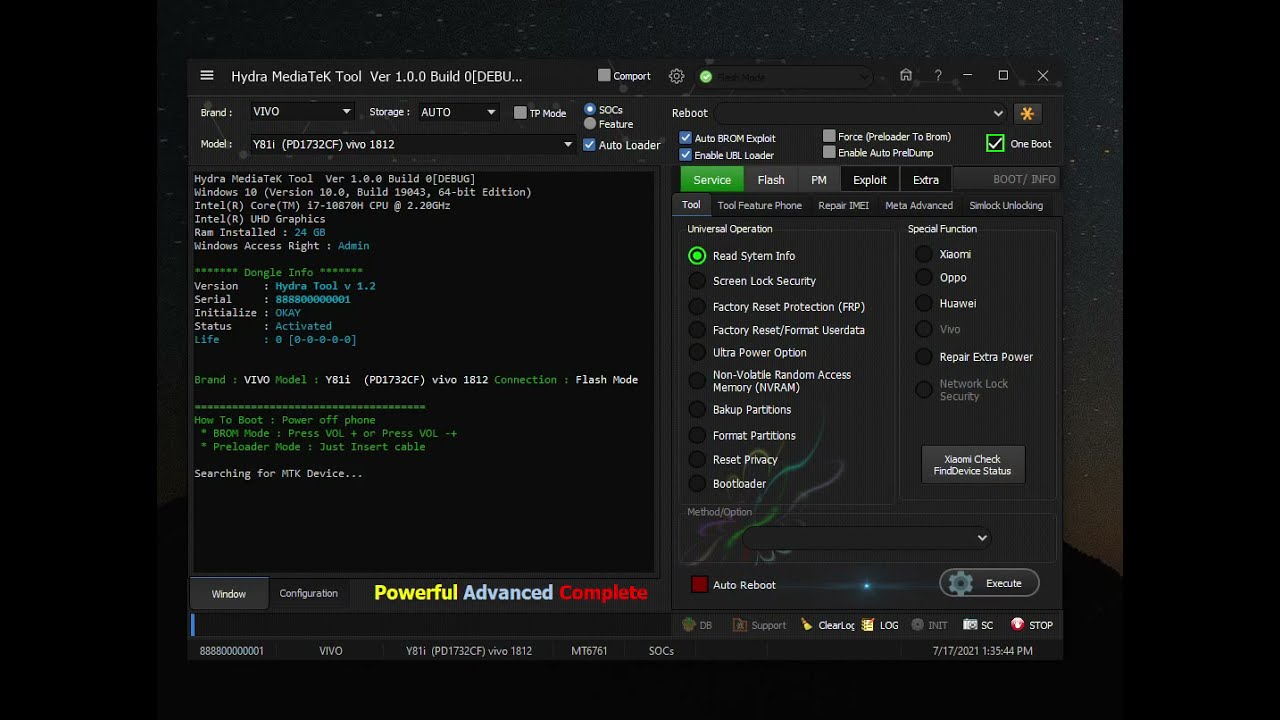Expand the Model dropdown Y81i
1280x720 pixels.
pos(412,144)
